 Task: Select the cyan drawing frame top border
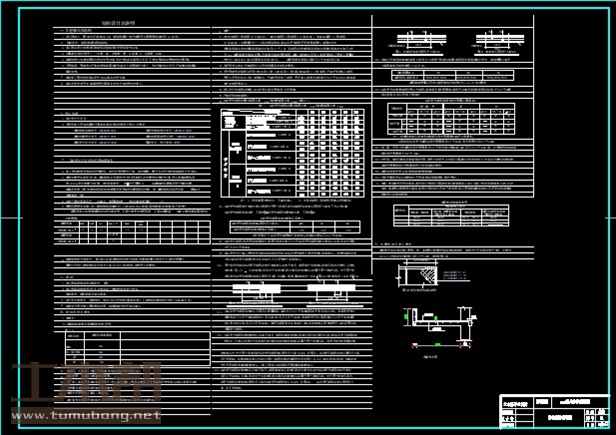click(300, 10)
